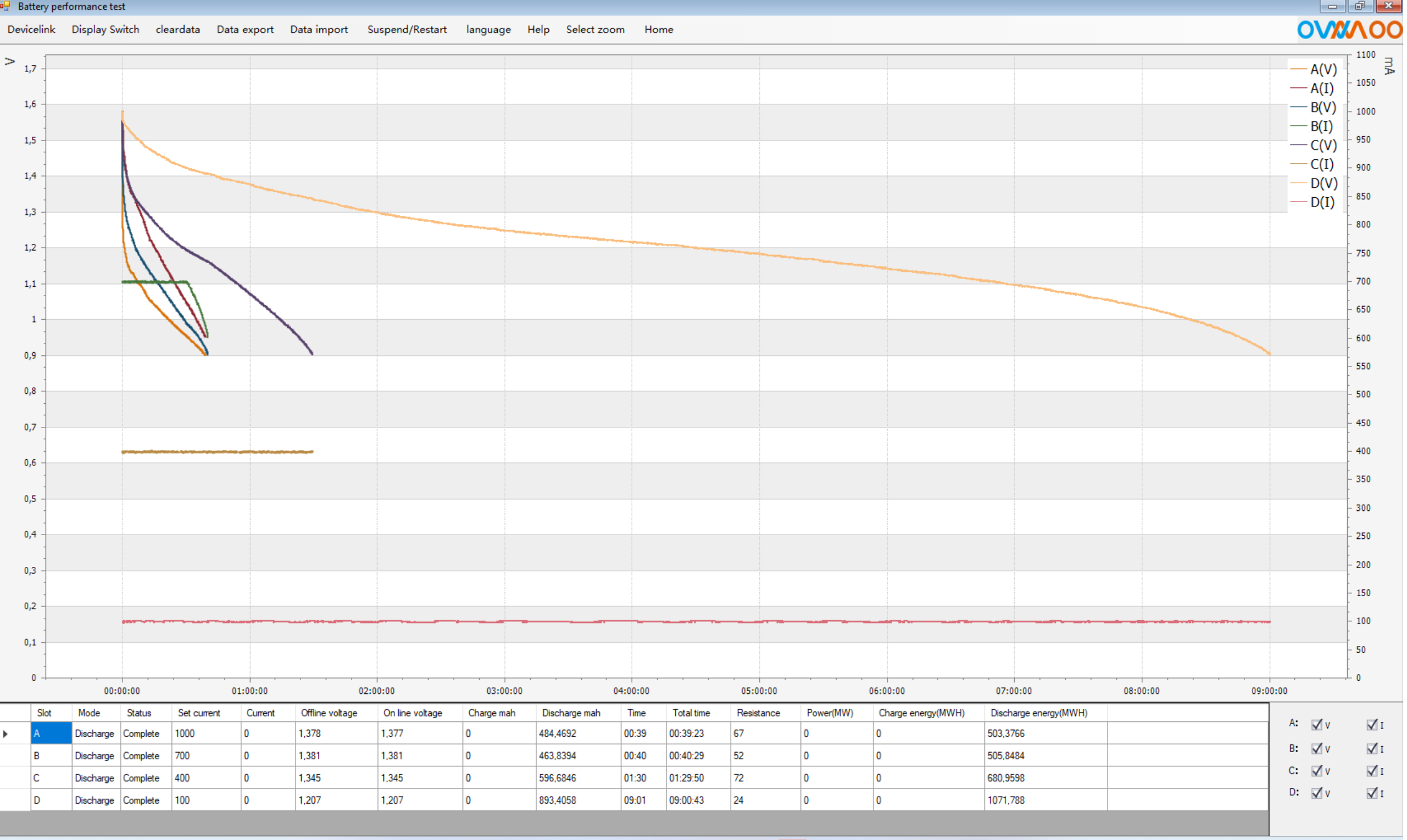Viewport: 1407px width, 840px height.
Task: Click the row selector arrow for slot A
Action: pyautogui.click(x=5, y=735)
